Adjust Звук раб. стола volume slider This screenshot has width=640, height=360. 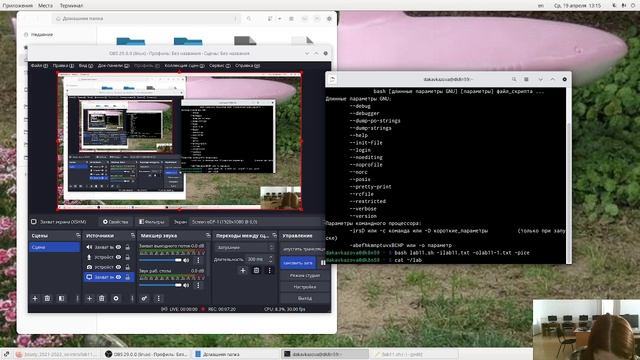(160, 285)
